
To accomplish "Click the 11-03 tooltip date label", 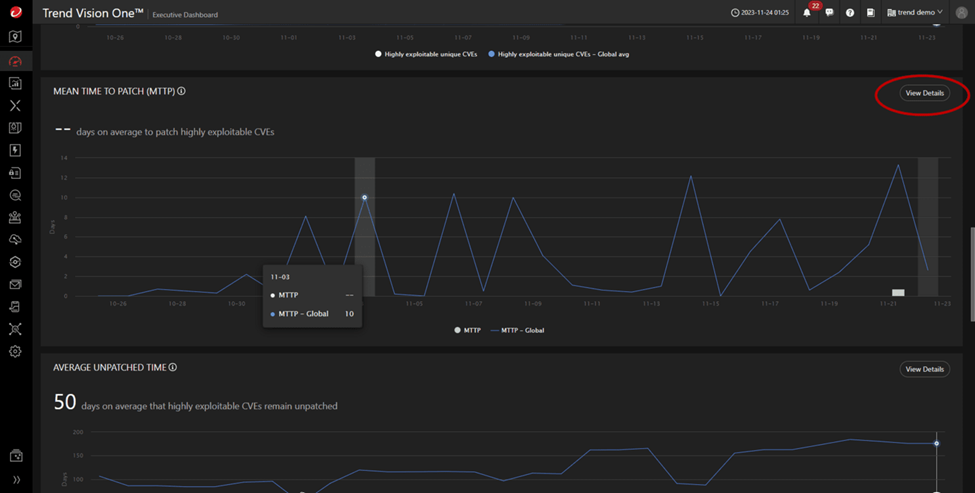I will coord(280,277).
